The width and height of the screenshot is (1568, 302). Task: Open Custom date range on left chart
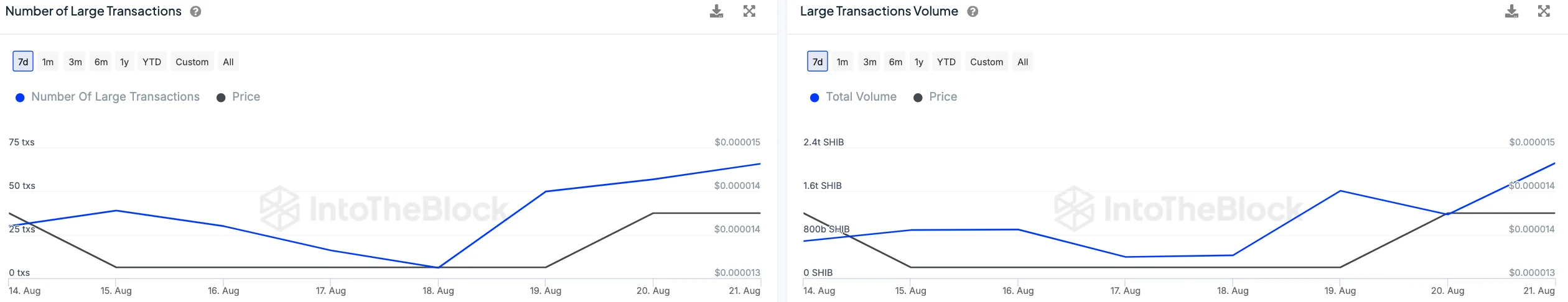coord(192,62)
